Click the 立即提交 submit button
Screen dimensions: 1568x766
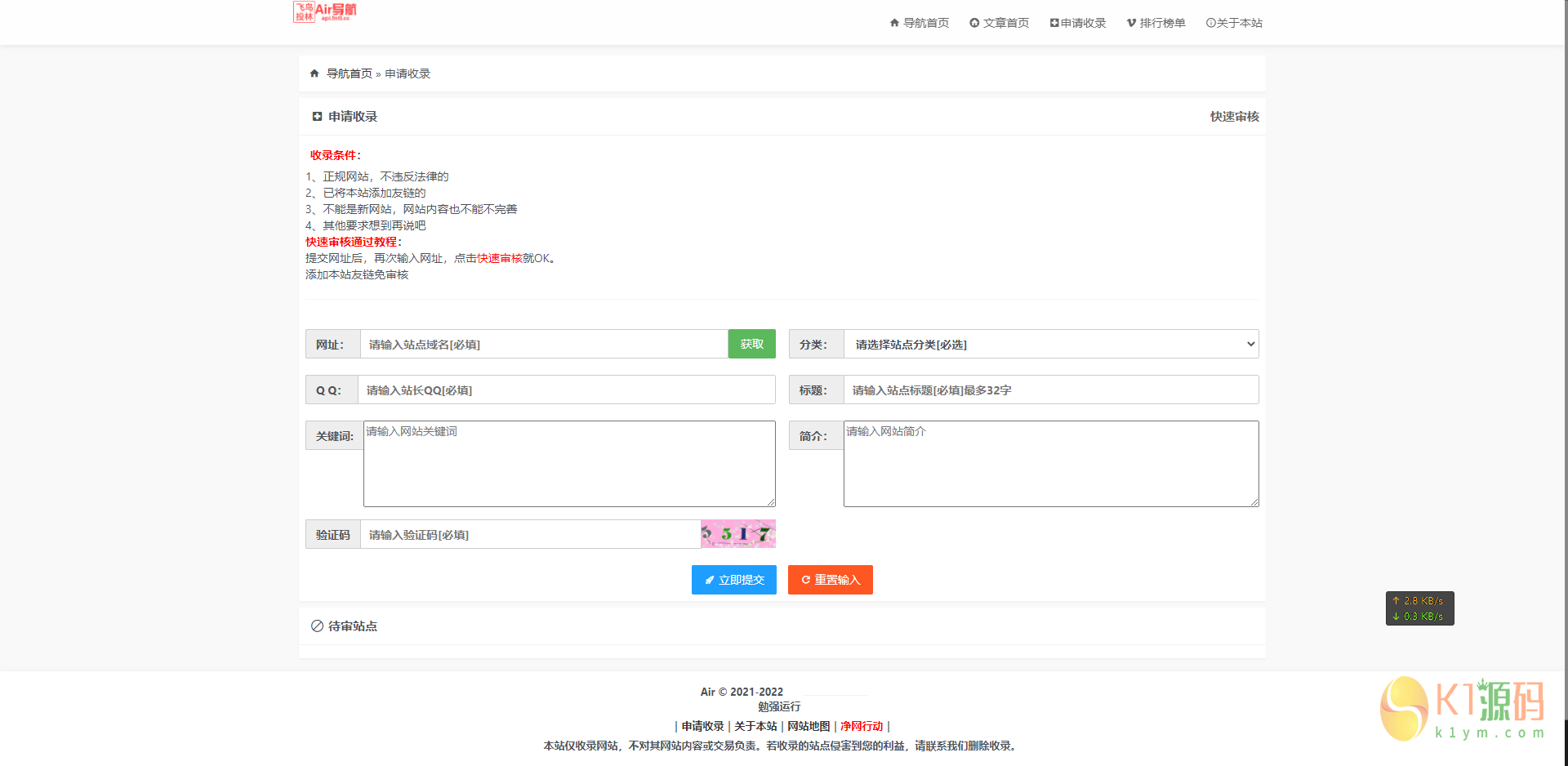click(x=733, y=580)
